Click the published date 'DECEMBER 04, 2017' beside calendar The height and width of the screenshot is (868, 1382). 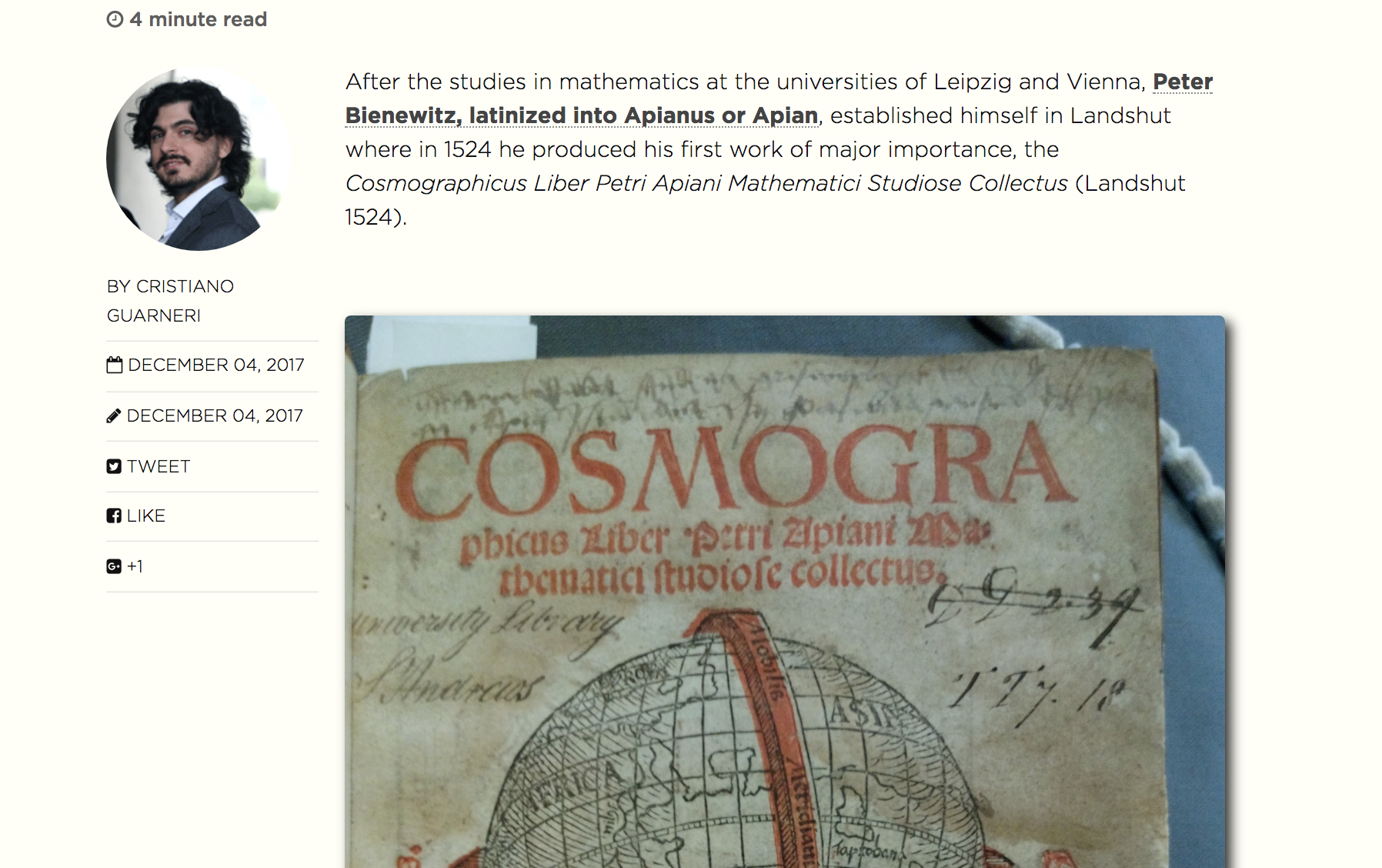coord(216,365)
